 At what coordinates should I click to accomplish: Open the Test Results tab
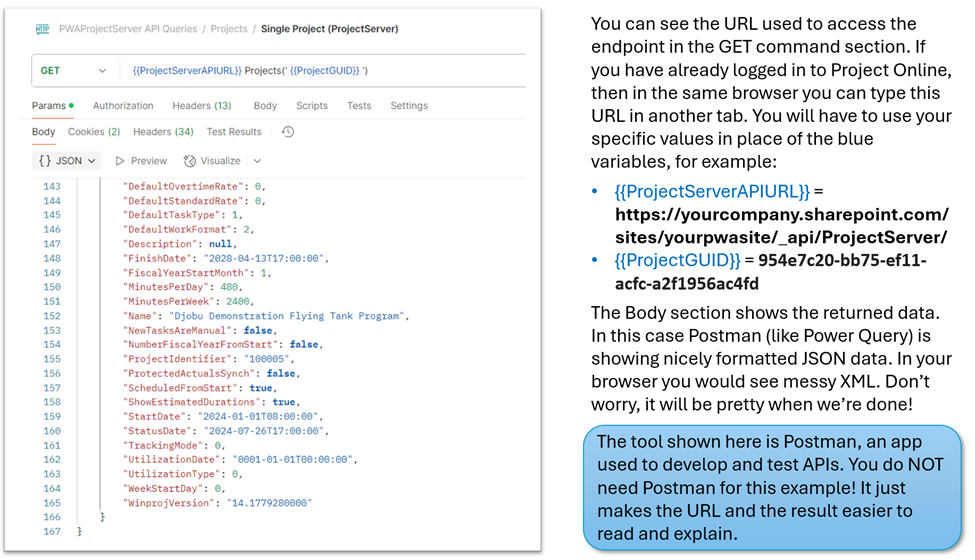[x=234, y=132]
